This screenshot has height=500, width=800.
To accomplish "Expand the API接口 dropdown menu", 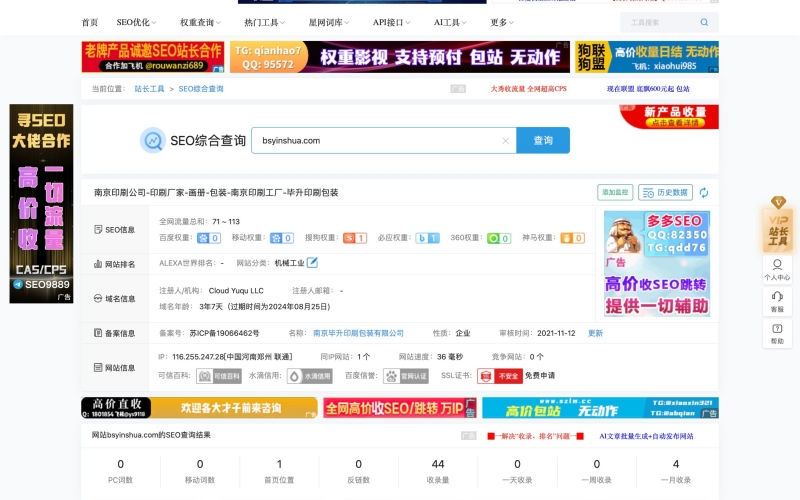I will (x=391, y=22).
